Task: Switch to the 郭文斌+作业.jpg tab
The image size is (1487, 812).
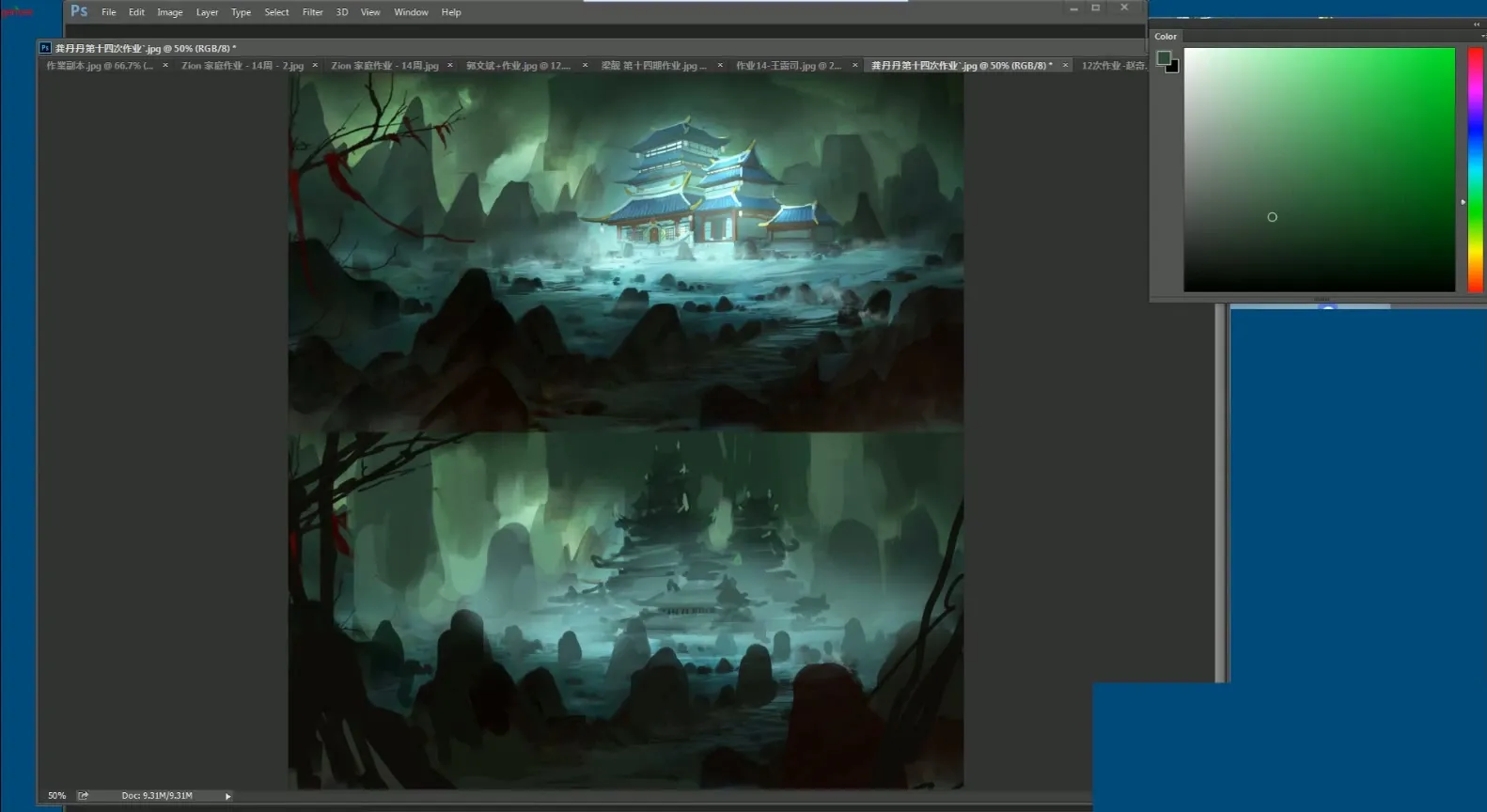Action: point(518,66)
